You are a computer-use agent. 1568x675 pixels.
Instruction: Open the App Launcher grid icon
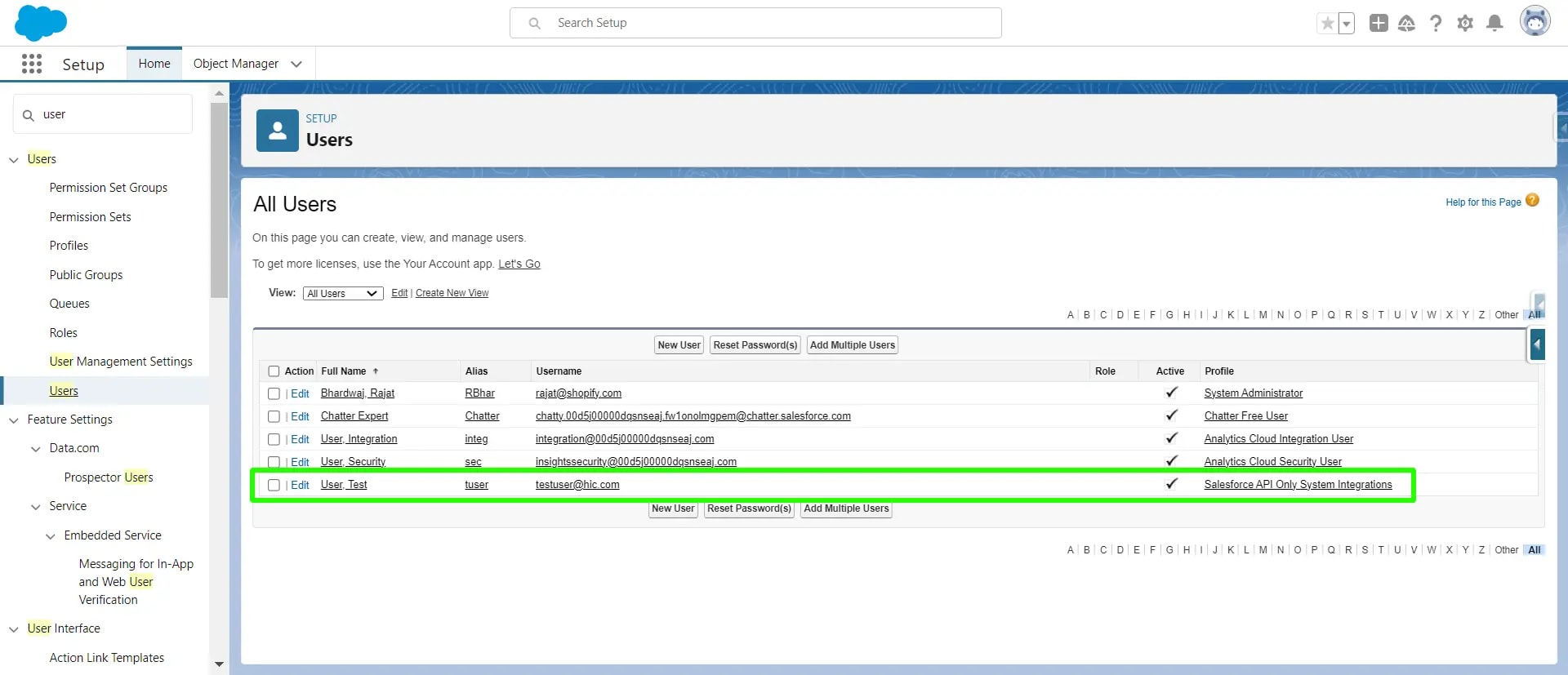point(32,64)
